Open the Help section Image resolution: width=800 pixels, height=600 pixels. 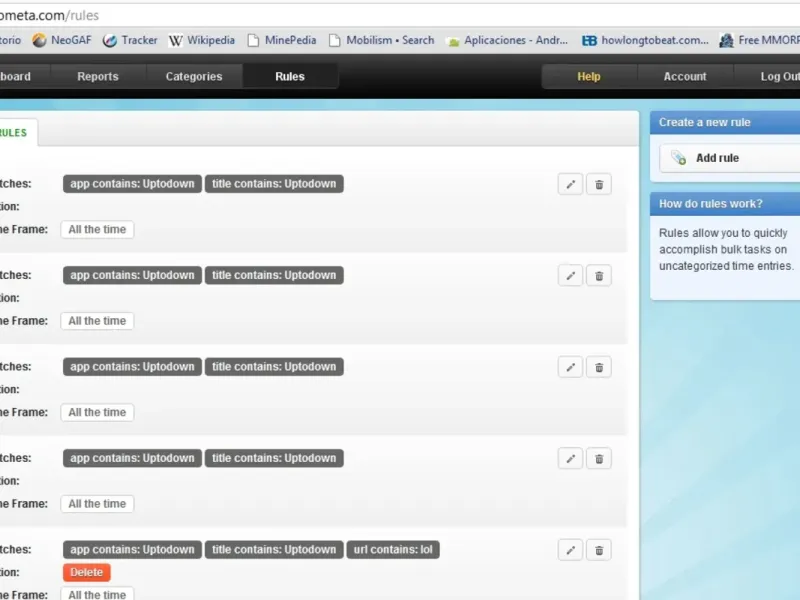tap(589, 77)
